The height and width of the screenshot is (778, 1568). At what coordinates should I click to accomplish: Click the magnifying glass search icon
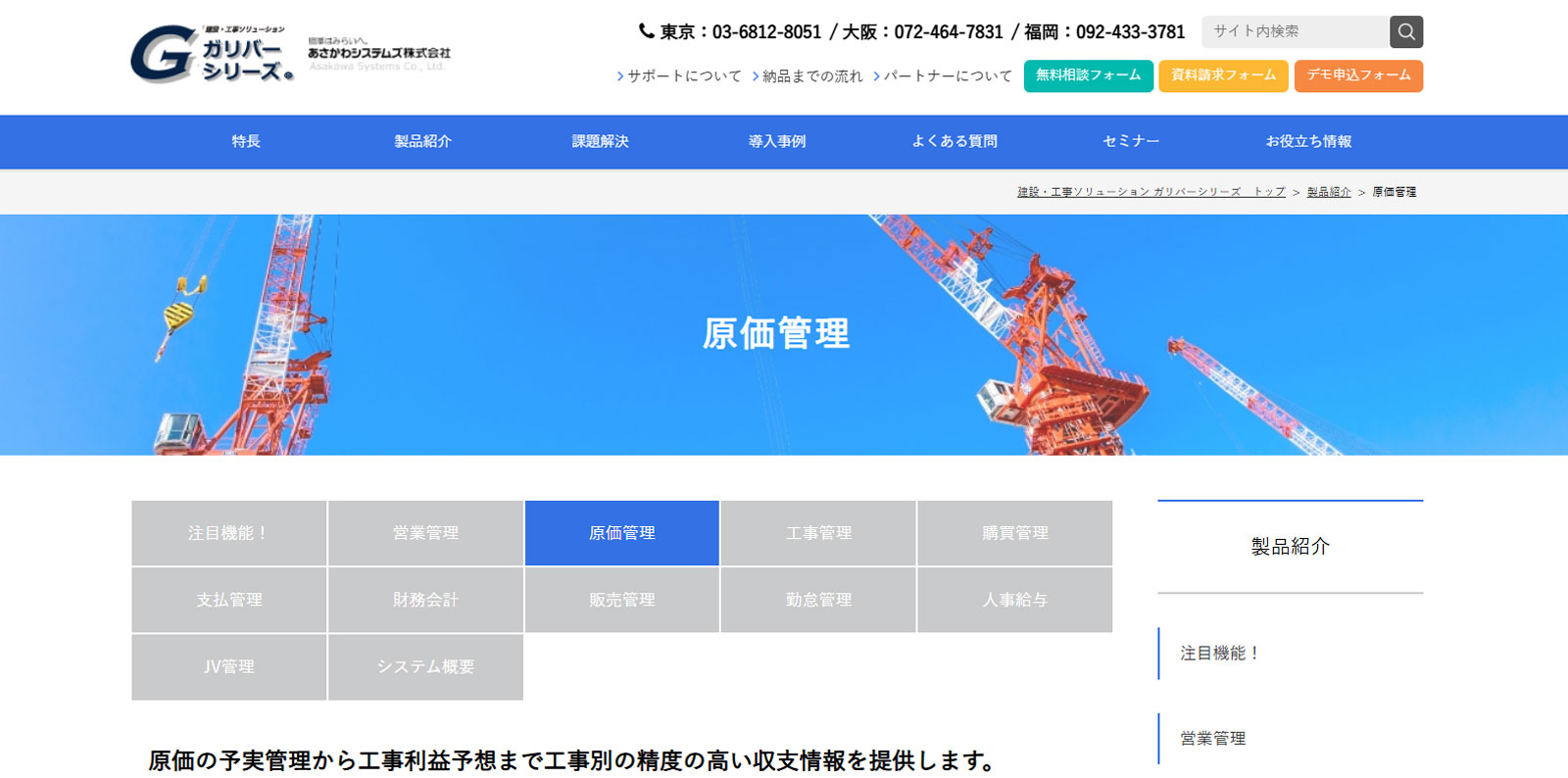(1405, 32)
